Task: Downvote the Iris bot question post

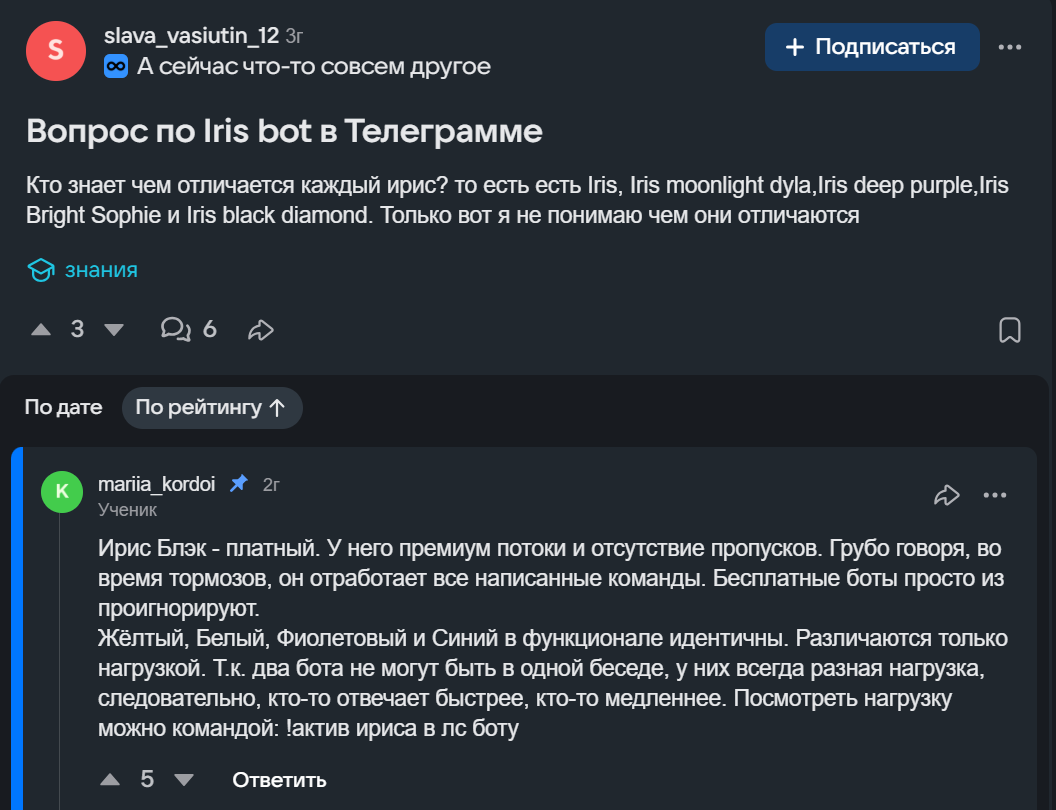Action: coord(114,329)
